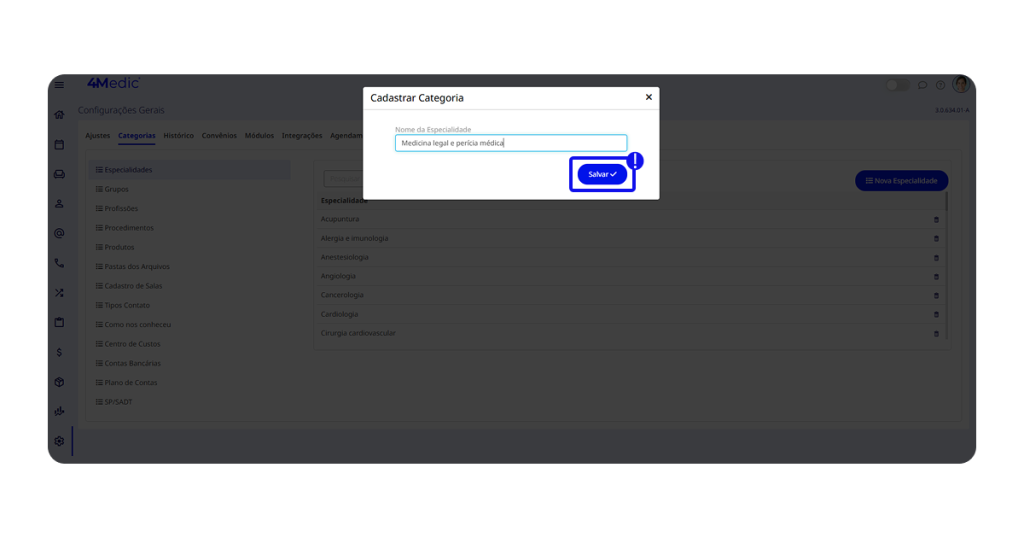The image size is (1024, 538).
Task: Switch to the Convênios tab
Action: coord(219,136)
